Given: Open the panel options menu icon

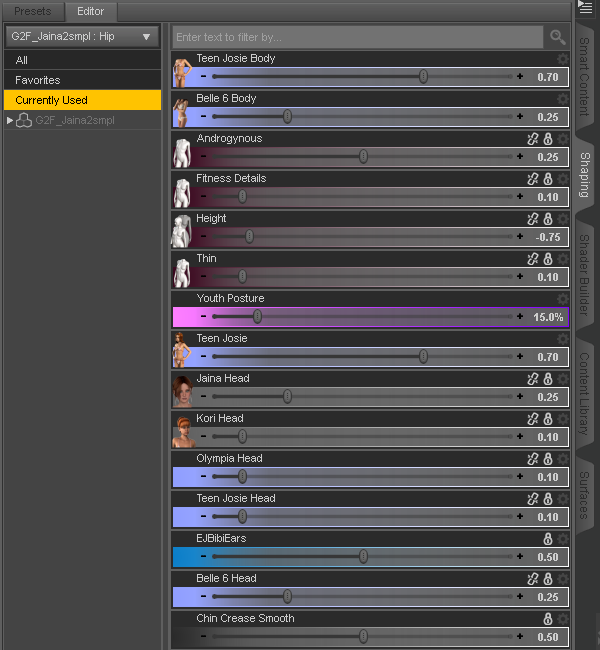Looking at the screenshot, I should [x=585, y=7].
